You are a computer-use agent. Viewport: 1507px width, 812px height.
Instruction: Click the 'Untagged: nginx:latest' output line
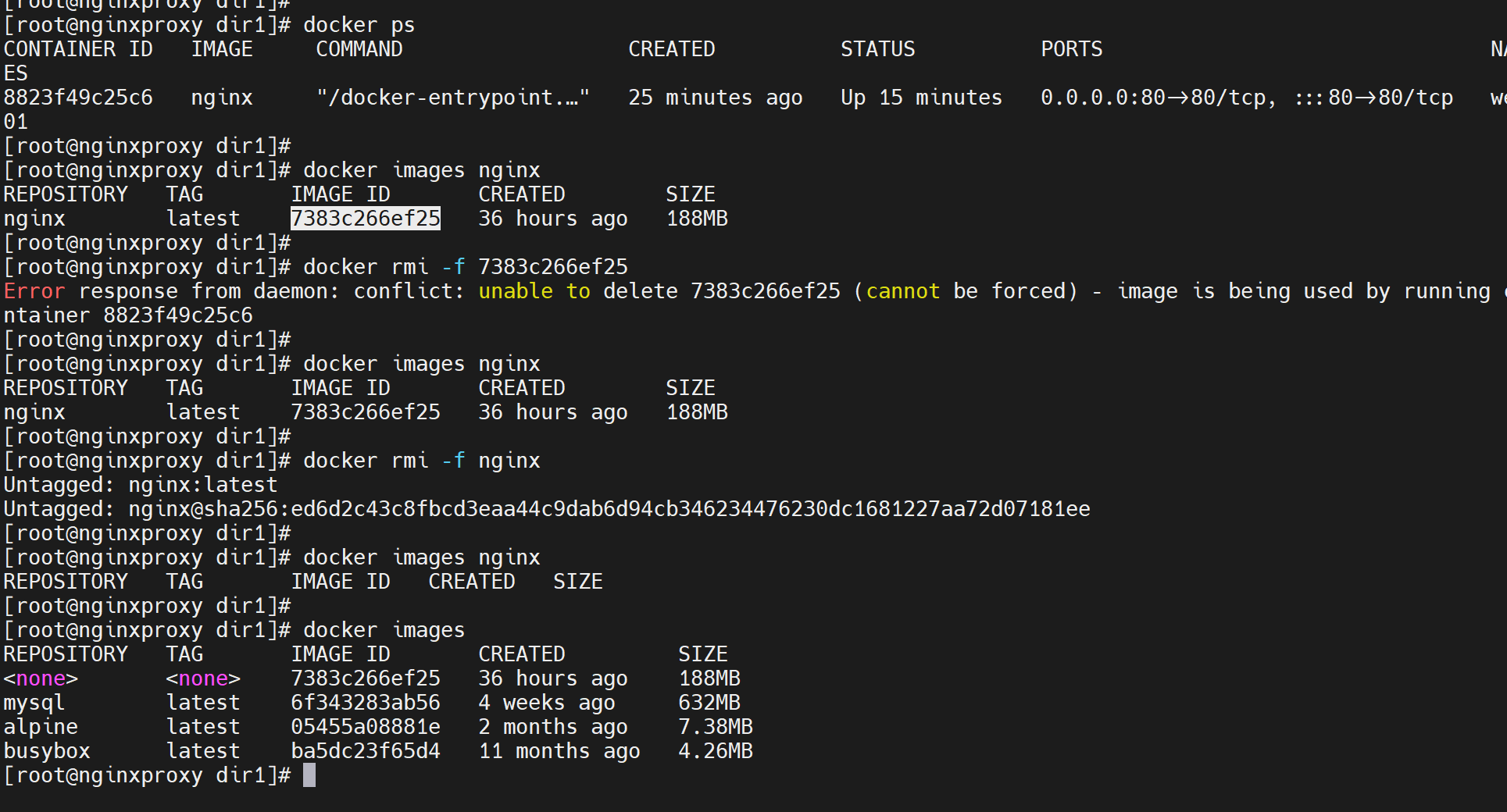(141, 485)
